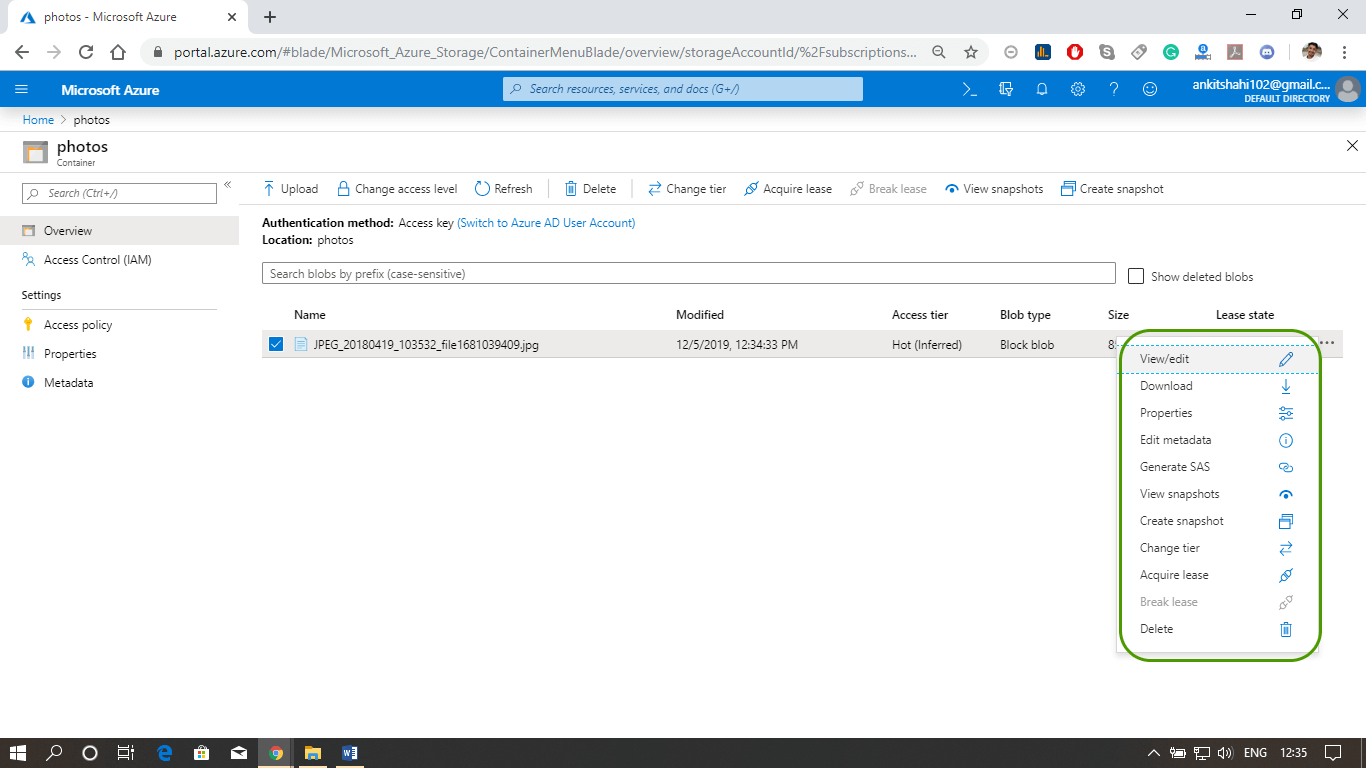This screenshot has height=769, width=1367.
Task: Collapse the left sidebar menu chevron
Action: (227, 185)
